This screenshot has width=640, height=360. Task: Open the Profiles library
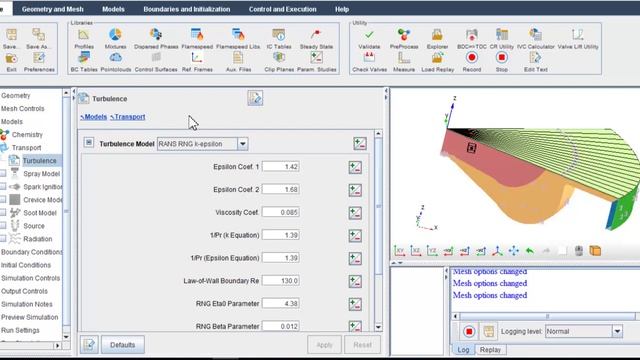84,39
